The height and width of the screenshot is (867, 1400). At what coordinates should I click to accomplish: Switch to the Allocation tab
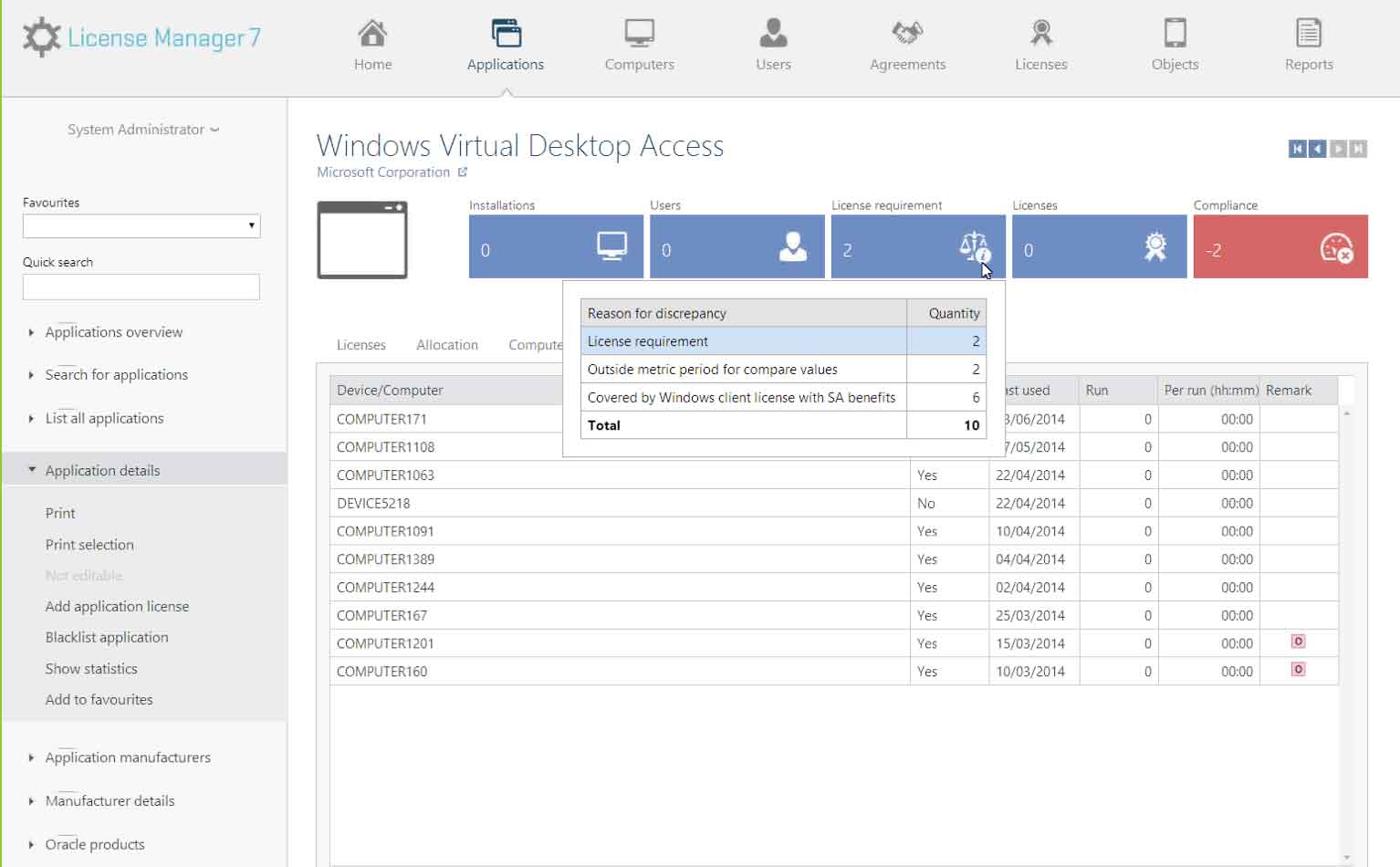coord(447,345)
